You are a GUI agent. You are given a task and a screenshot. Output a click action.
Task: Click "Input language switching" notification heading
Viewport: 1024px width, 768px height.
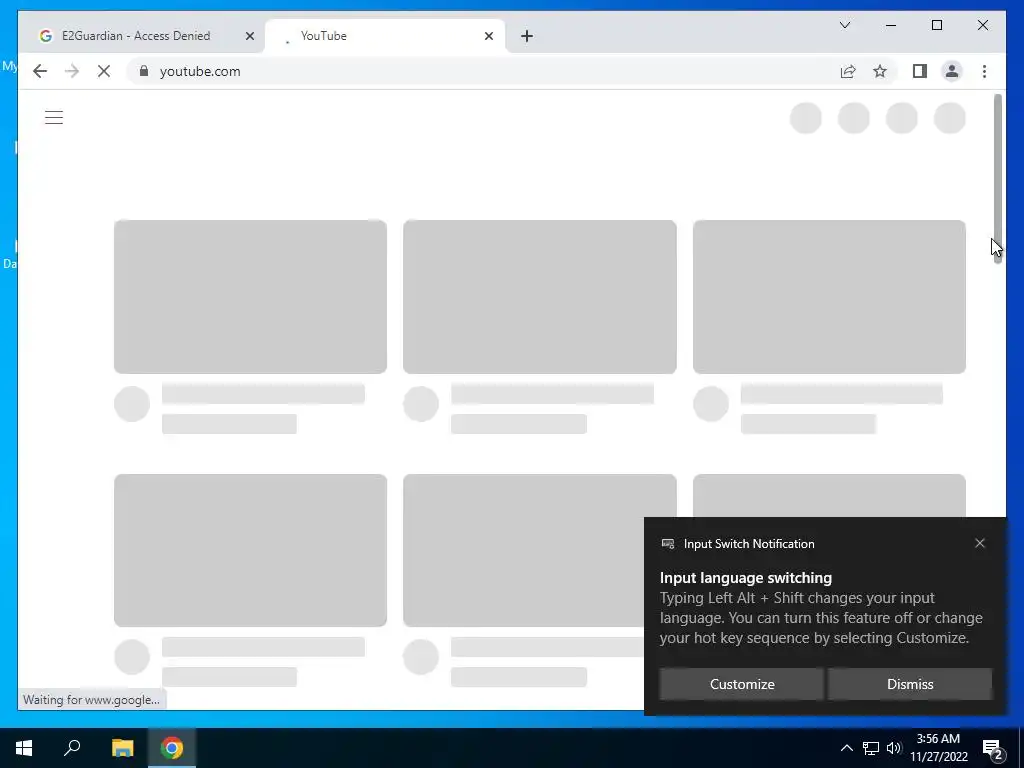tap(746, 578)
